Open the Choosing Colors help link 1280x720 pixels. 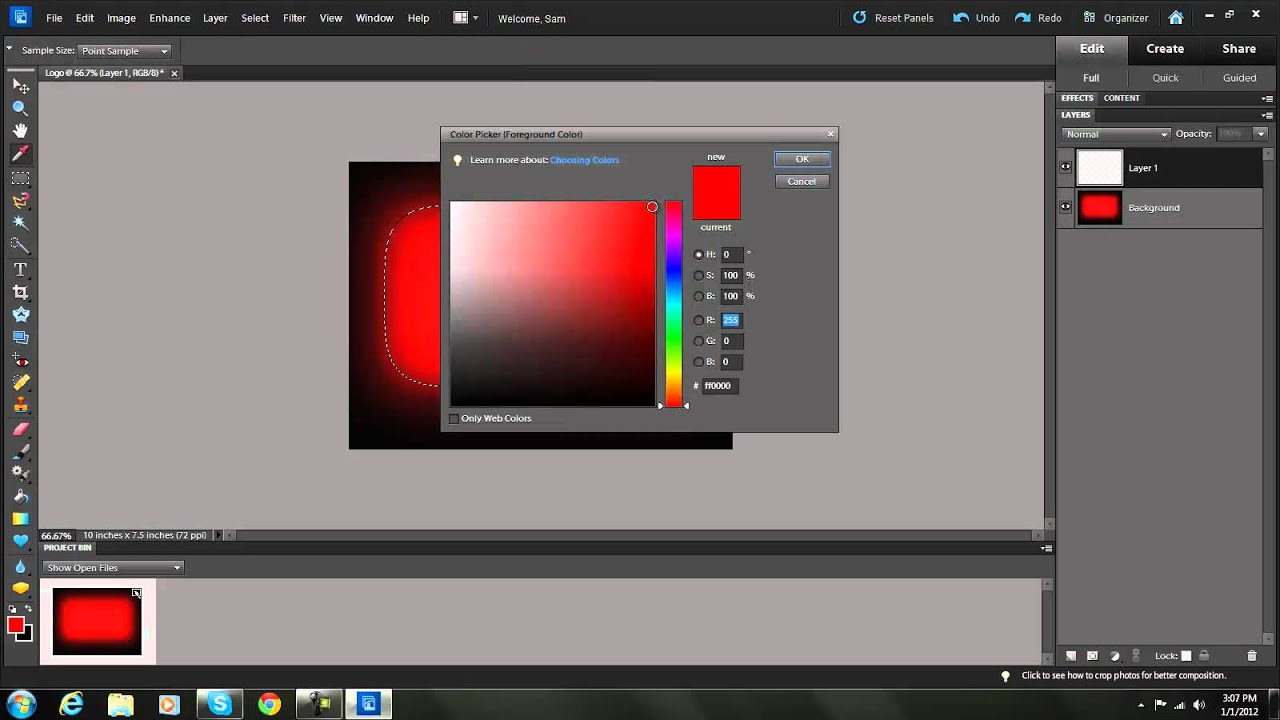point(584,160)
